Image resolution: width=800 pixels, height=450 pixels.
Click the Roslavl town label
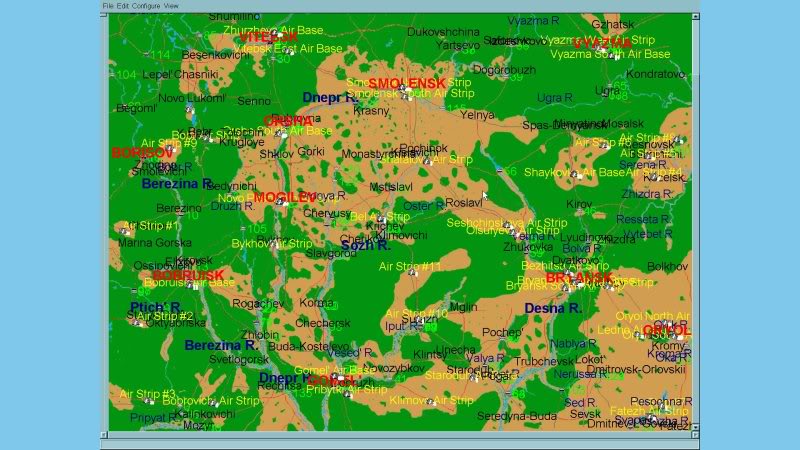pyautogui.click(x=464, y=203)
